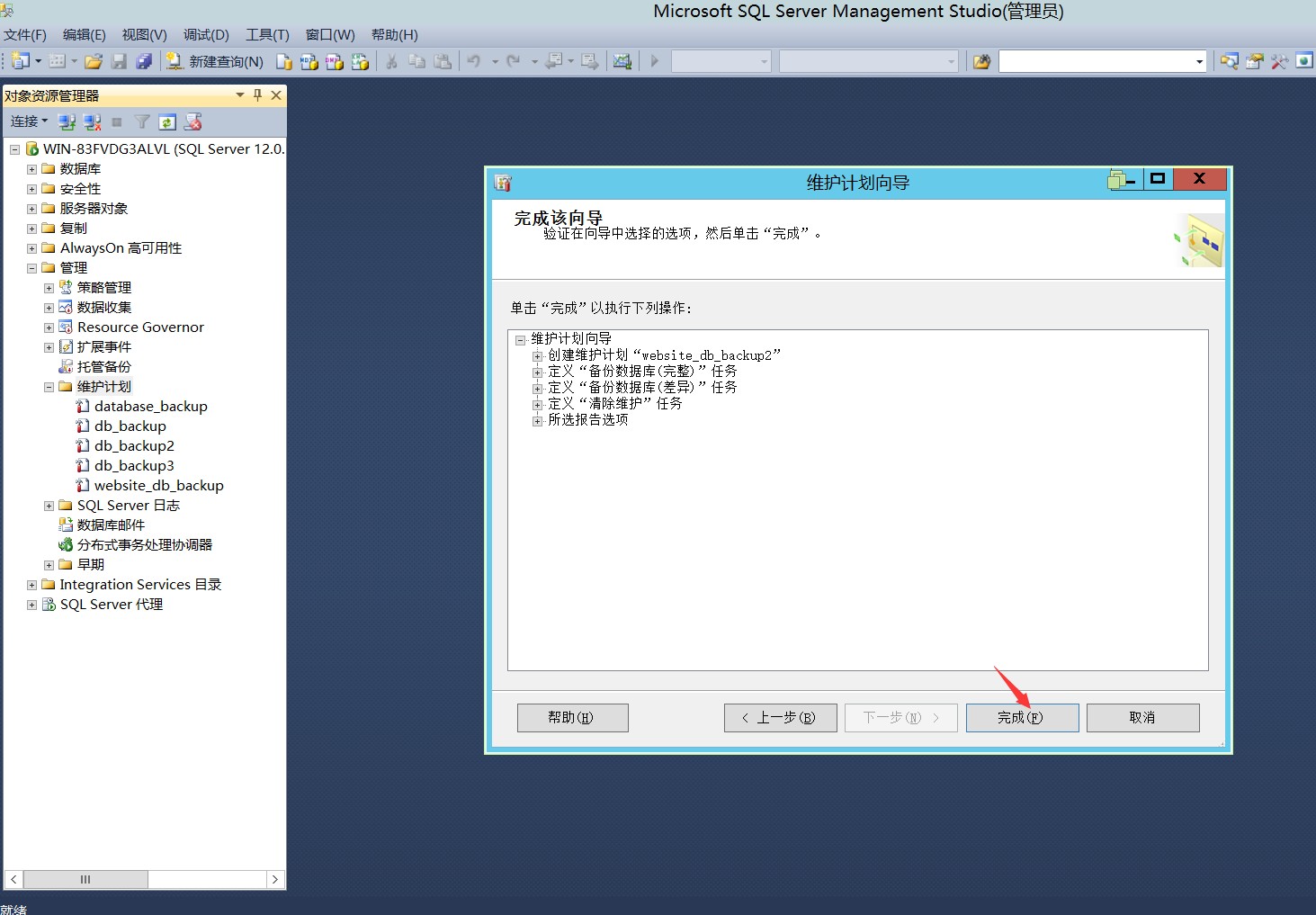This screenshot has width=1316, height=915.
Task: Click the Connect to server icon in Object Explorer
Action: click(67, 121)
